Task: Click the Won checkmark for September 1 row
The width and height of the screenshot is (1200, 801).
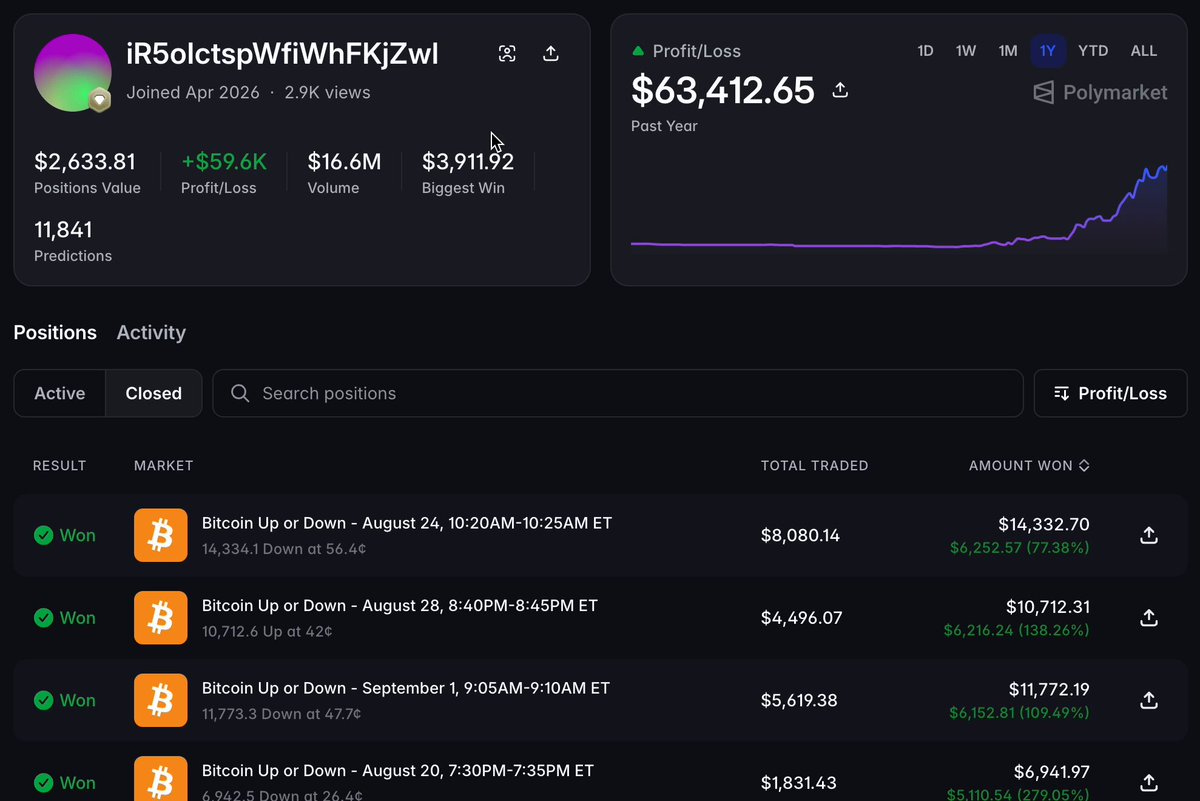Action: pos(43,700)
